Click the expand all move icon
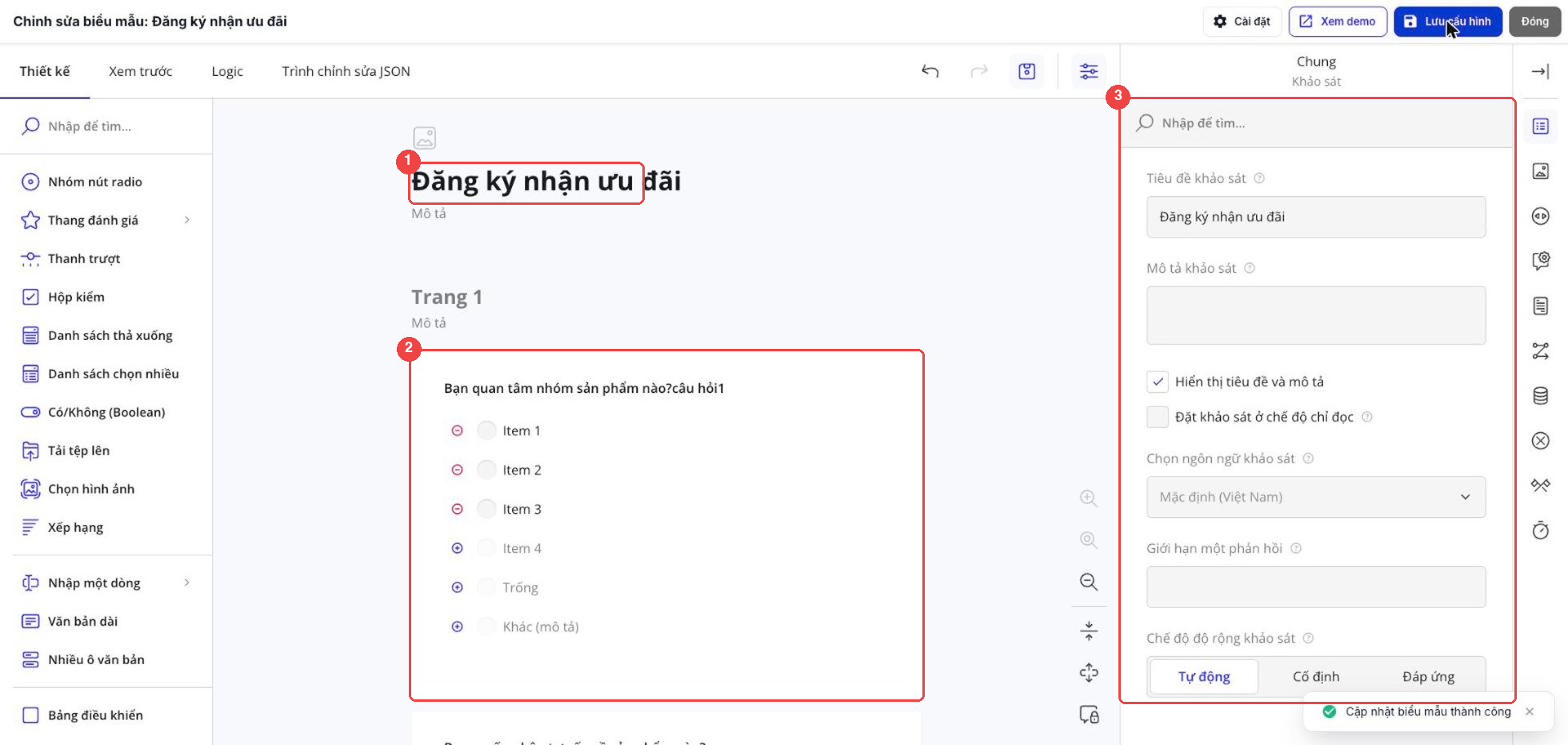Screen dimensions: 1568x745 click(1089, 673)
